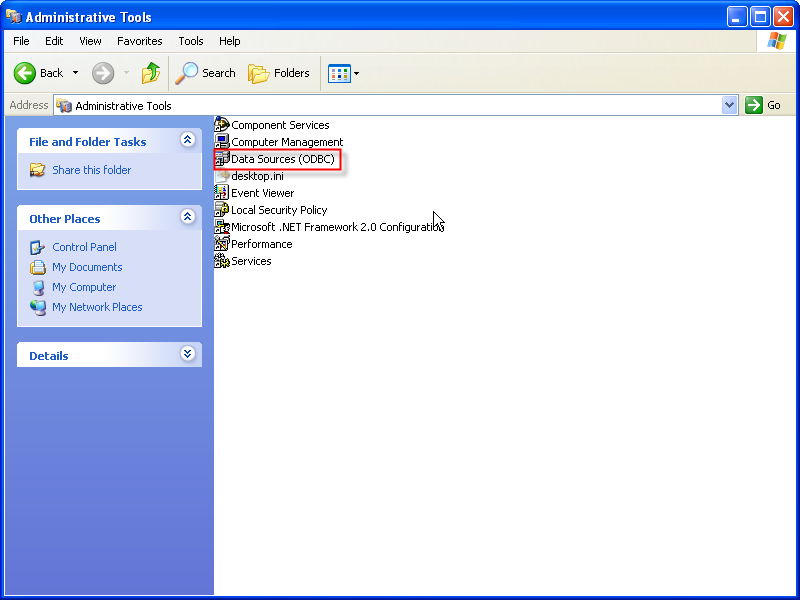Expand the Details panel
Screen dimensions: 800x600
point(187,354)
